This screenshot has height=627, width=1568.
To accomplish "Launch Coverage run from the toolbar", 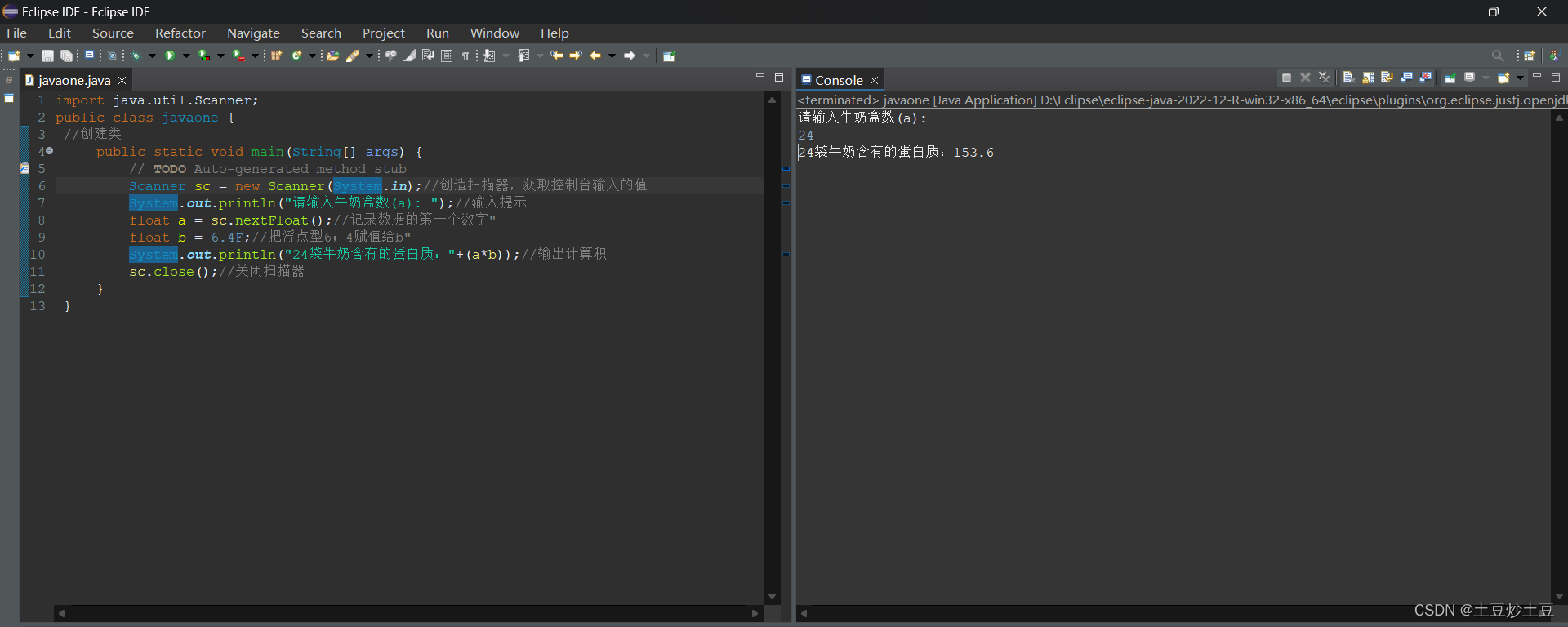I will coord(204,56).
